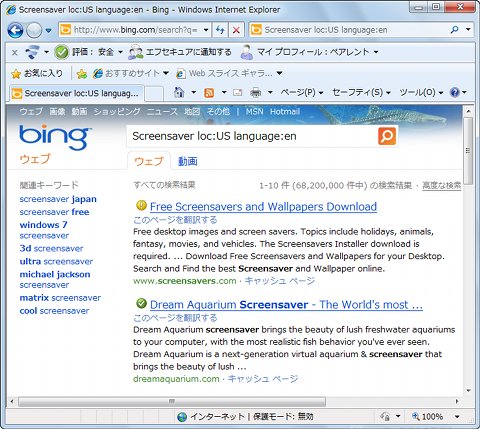
Task: Click キャッシュ ページ next to www.screensavers.com
Action: 280,281
